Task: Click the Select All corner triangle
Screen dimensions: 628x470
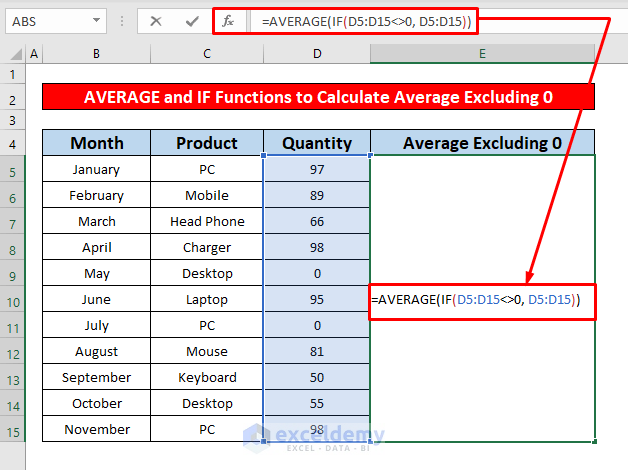Action: 15,54
